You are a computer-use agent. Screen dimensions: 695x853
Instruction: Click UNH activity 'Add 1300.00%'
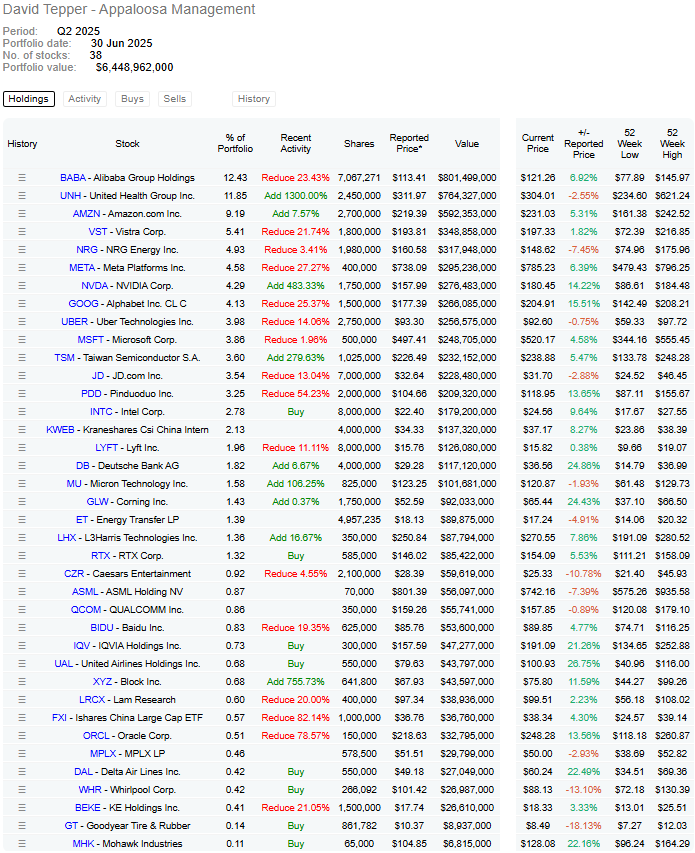(296, 196)
